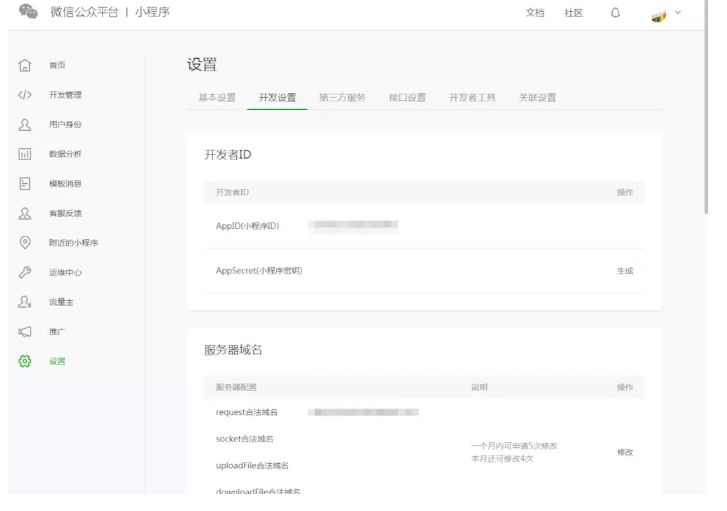
Task: Open the 数据分析 chart icon
Action: (22, 154)
